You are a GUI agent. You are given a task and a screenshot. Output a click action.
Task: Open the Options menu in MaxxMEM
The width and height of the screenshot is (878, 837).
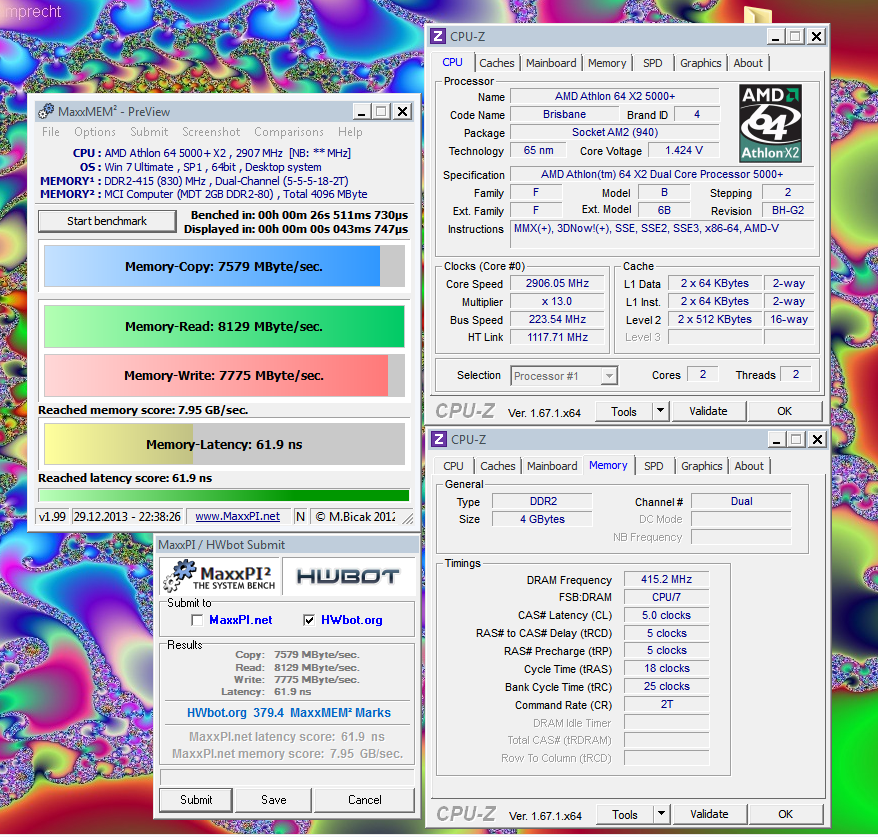(95, 132)
